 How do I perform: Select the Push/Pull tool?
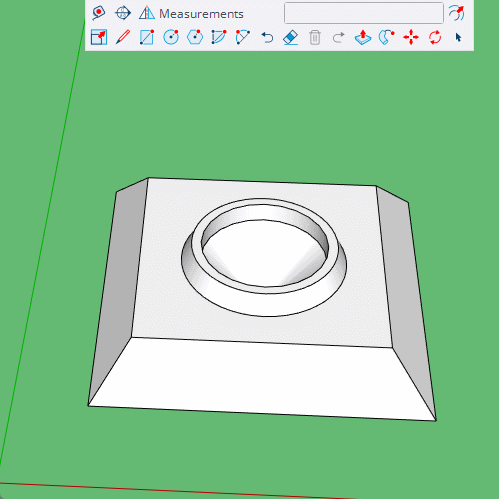click(363, 37)
